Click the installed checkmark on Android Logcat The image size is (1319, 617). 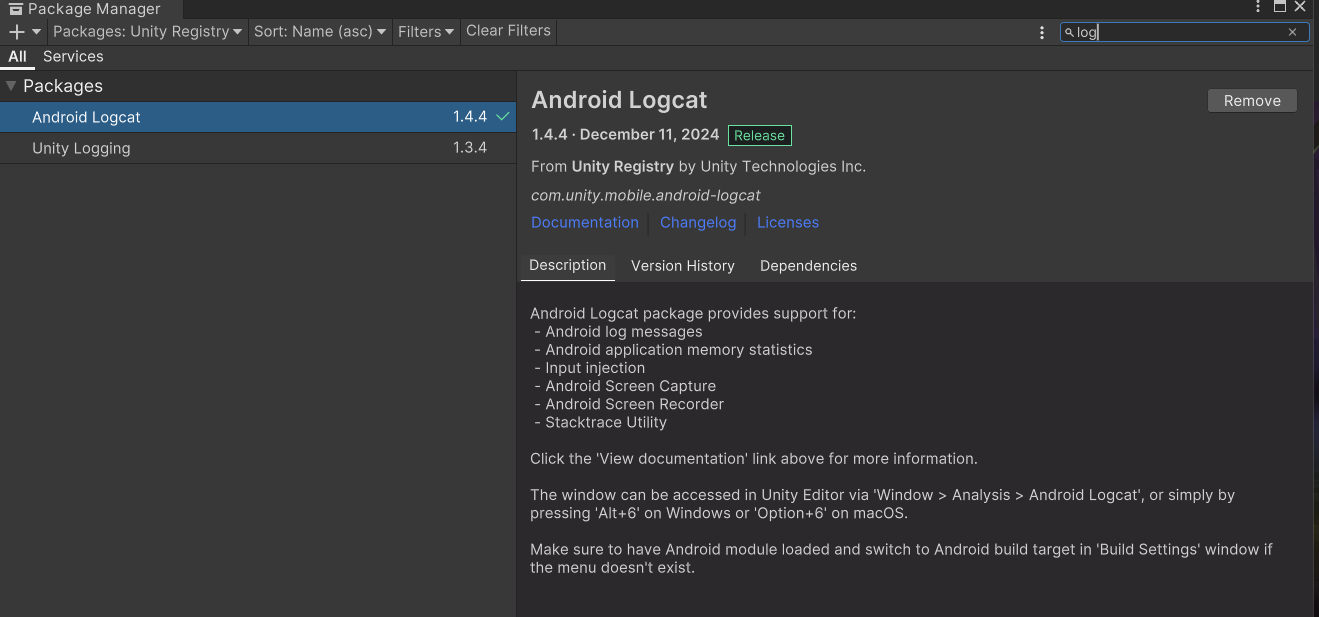pos(503,117)
